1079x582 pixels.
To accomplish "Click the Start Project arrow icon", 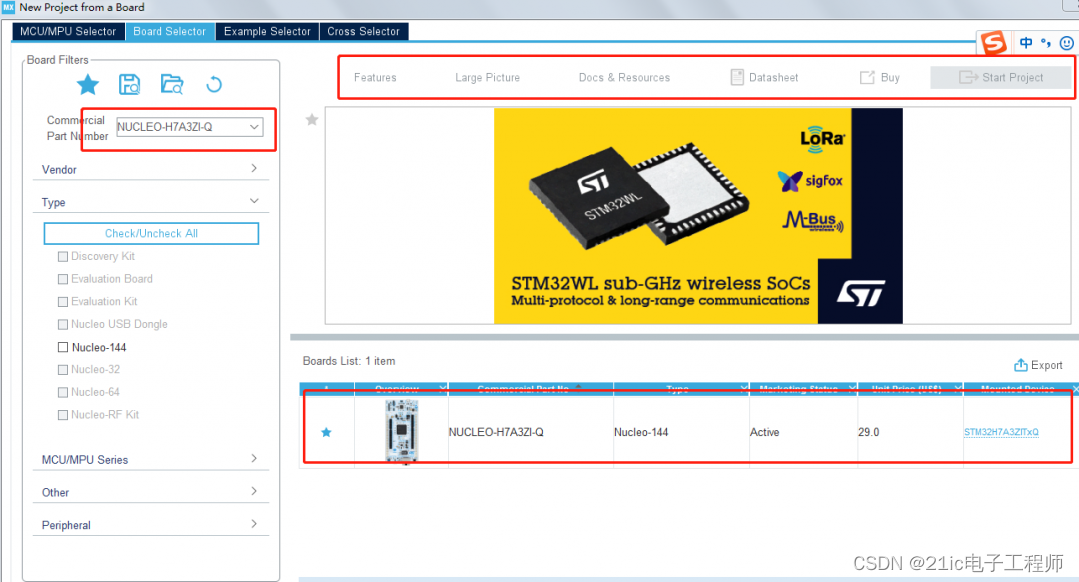I will pyautogui.click(x=968, y=77).
